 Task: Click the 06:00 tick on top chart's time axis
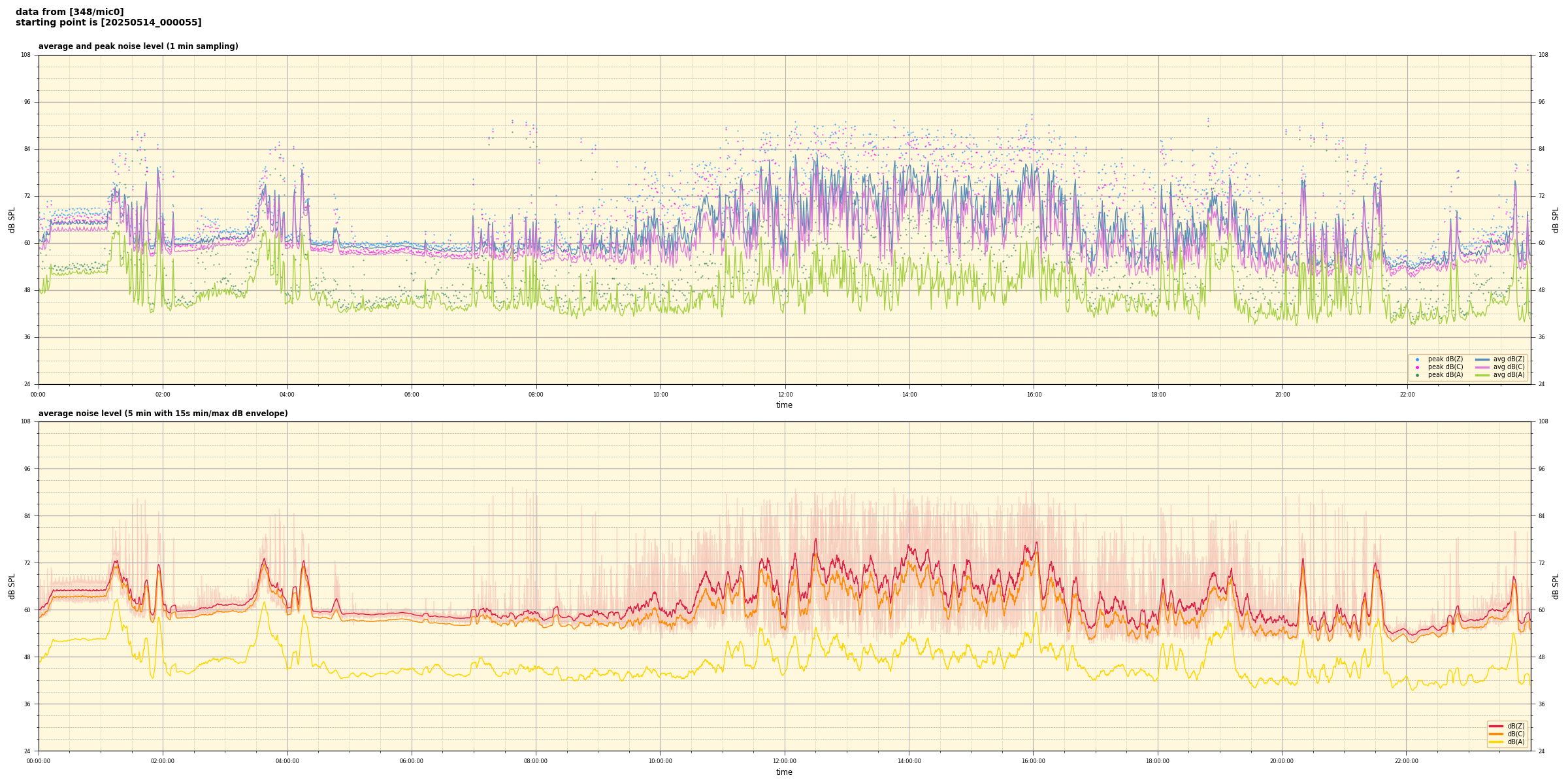[x=412, y=395]
